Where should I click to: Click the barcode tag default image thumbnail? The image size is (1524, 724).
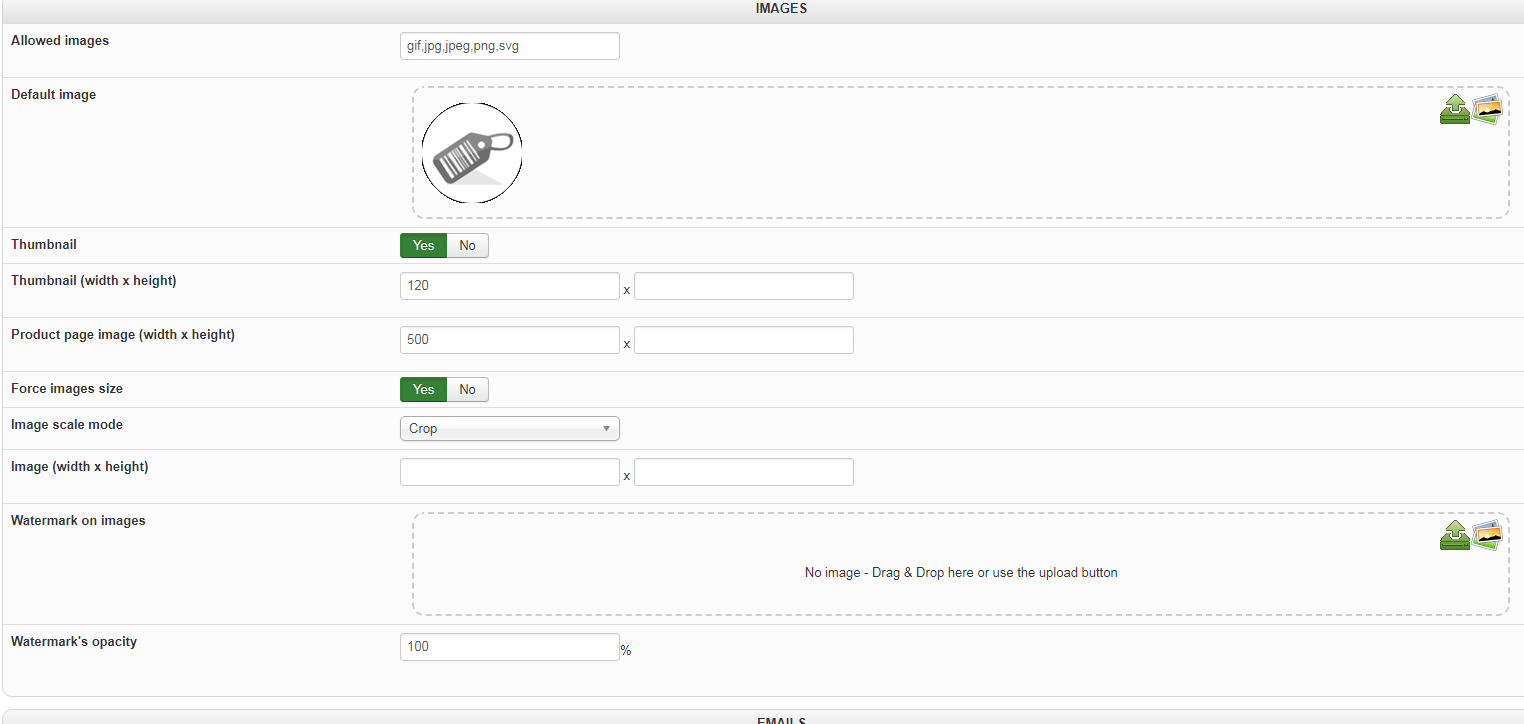pyautogui.click(x=472, y=153)
